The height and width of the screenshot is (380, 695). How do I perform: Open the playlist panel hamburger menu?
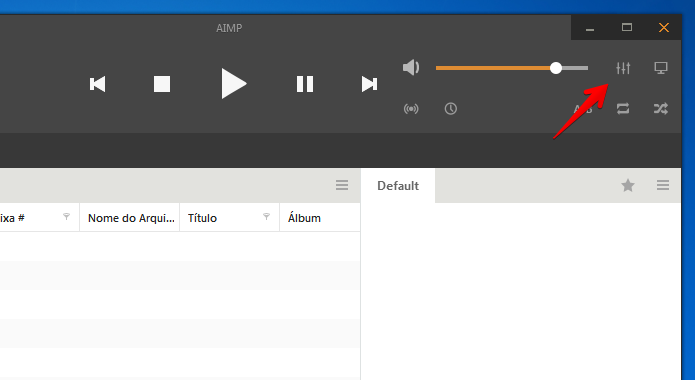663,185
